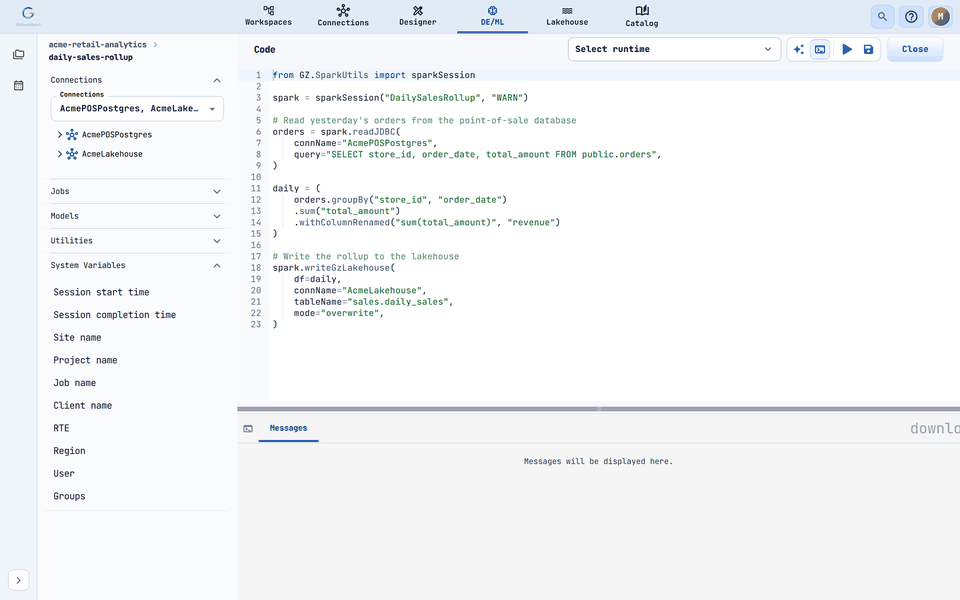Screen dimensions: 960x600
Task: Insert the Client name variable
Action: pos(83,405)
